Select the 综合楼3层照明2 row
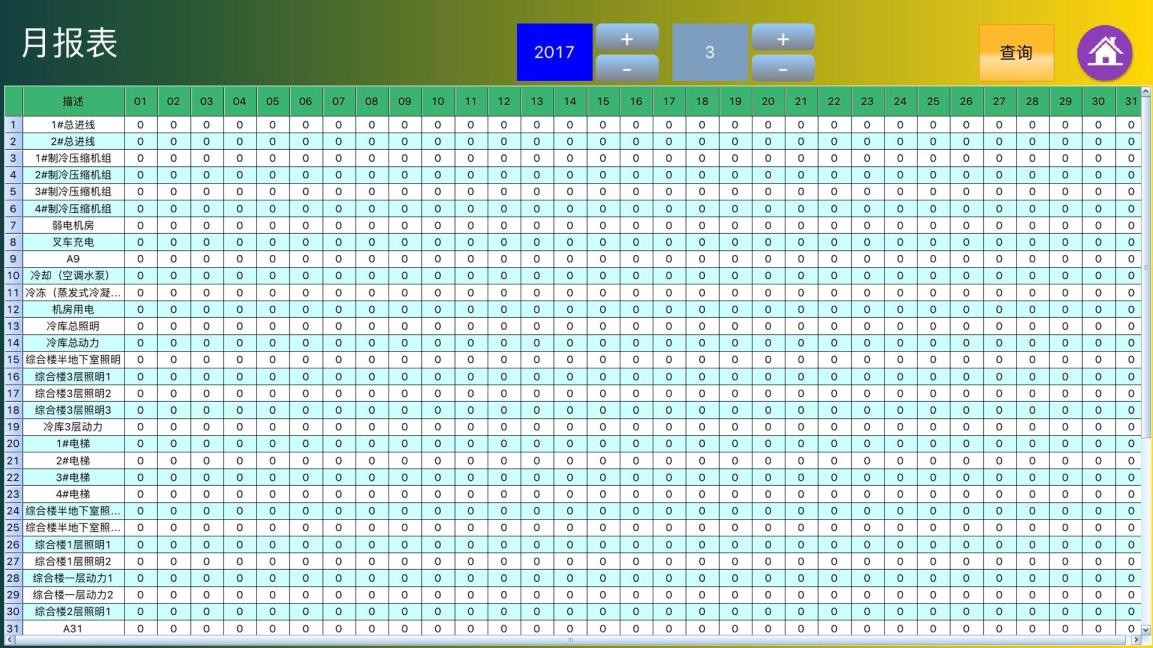The width and height of the screenshot is (1153, 648). click(x=573, y=394)
